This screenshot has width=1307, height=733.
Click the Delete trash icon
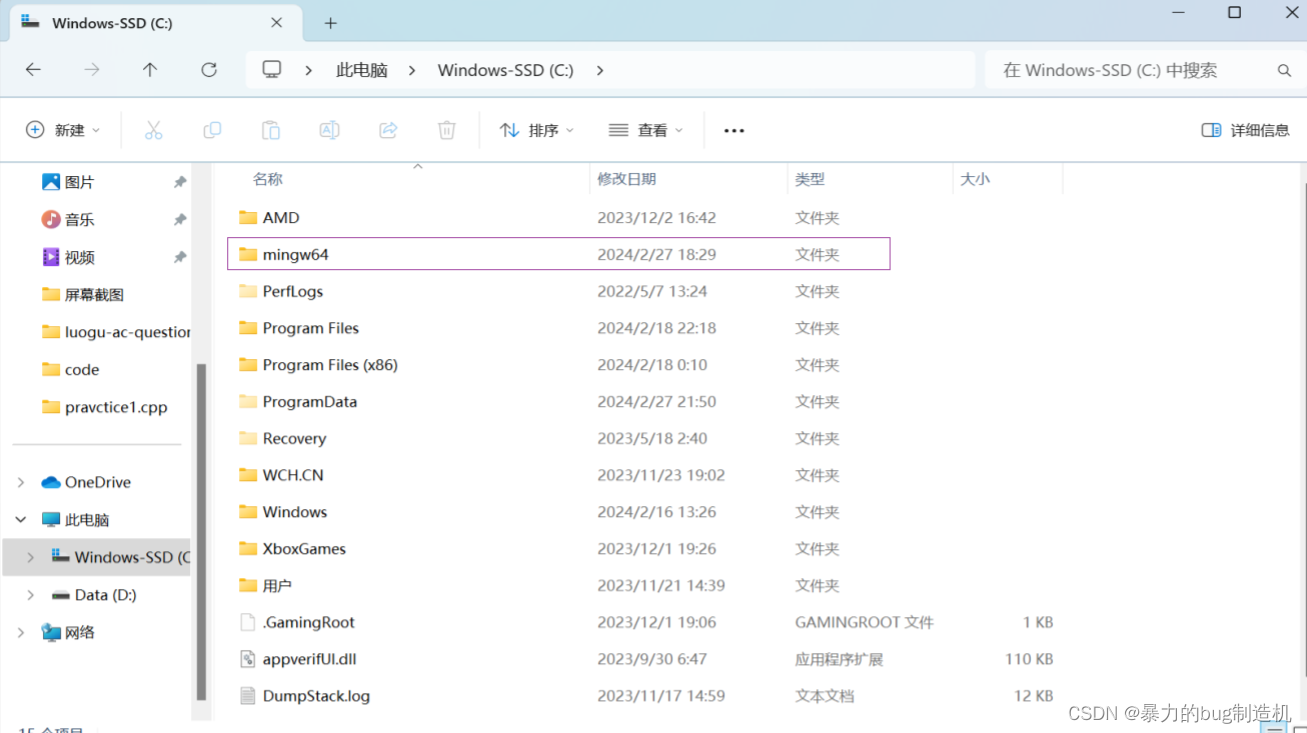447,130
